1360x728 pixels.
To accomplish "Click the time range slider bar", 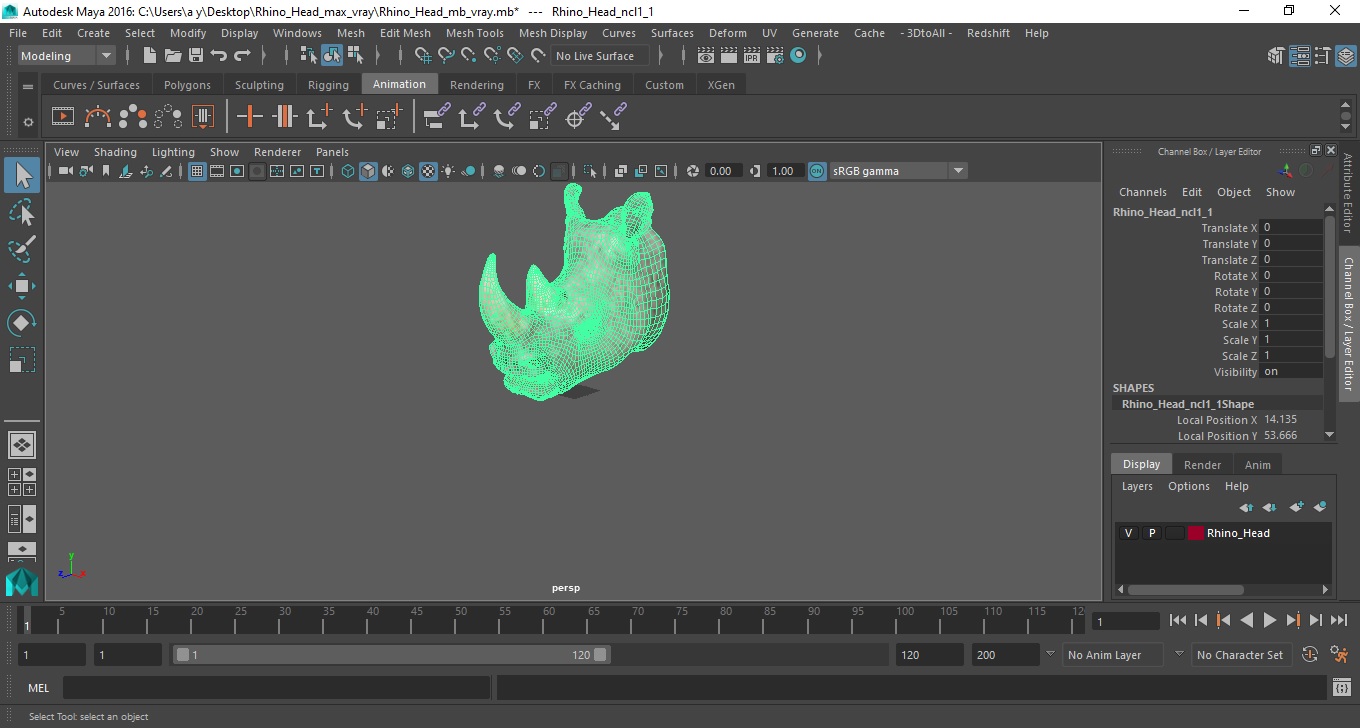I will point(392,655).
